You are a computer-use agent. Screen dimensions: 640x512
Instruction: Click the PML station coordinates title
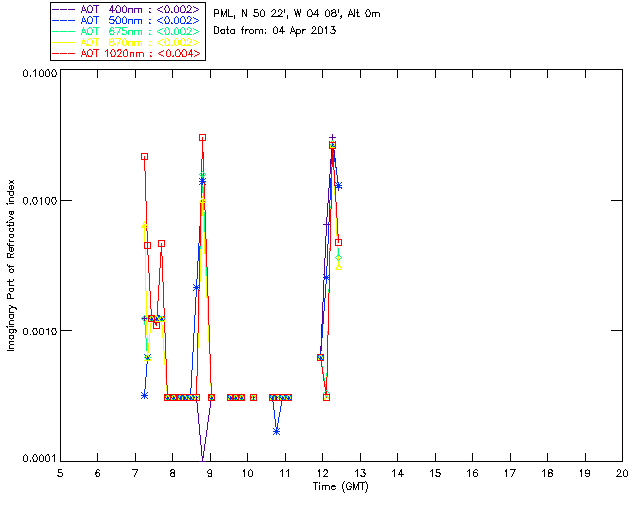(297, 14)
